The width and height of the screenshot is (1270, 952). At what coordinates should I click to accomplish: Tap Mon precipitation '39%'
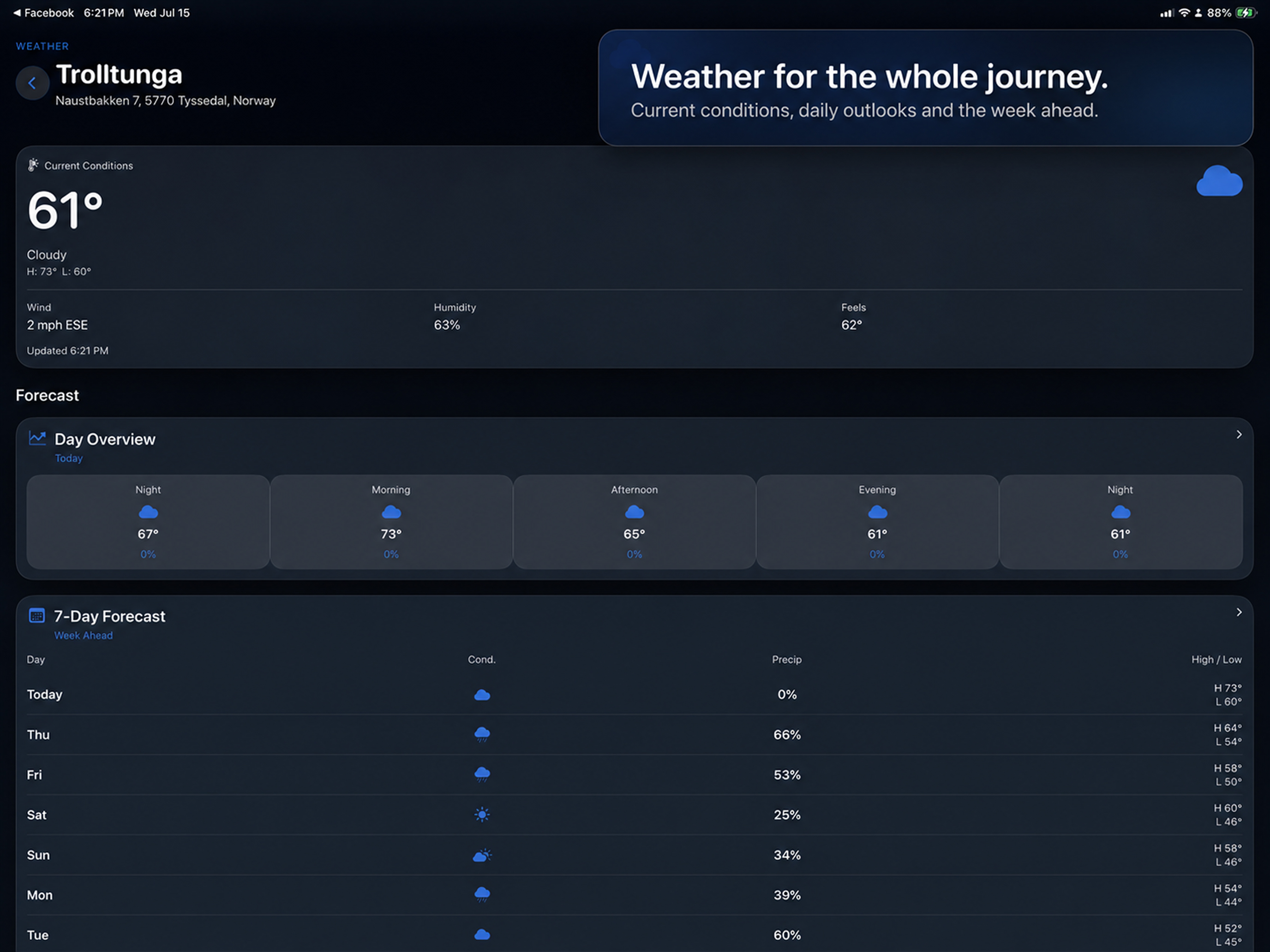click(786, 895)
